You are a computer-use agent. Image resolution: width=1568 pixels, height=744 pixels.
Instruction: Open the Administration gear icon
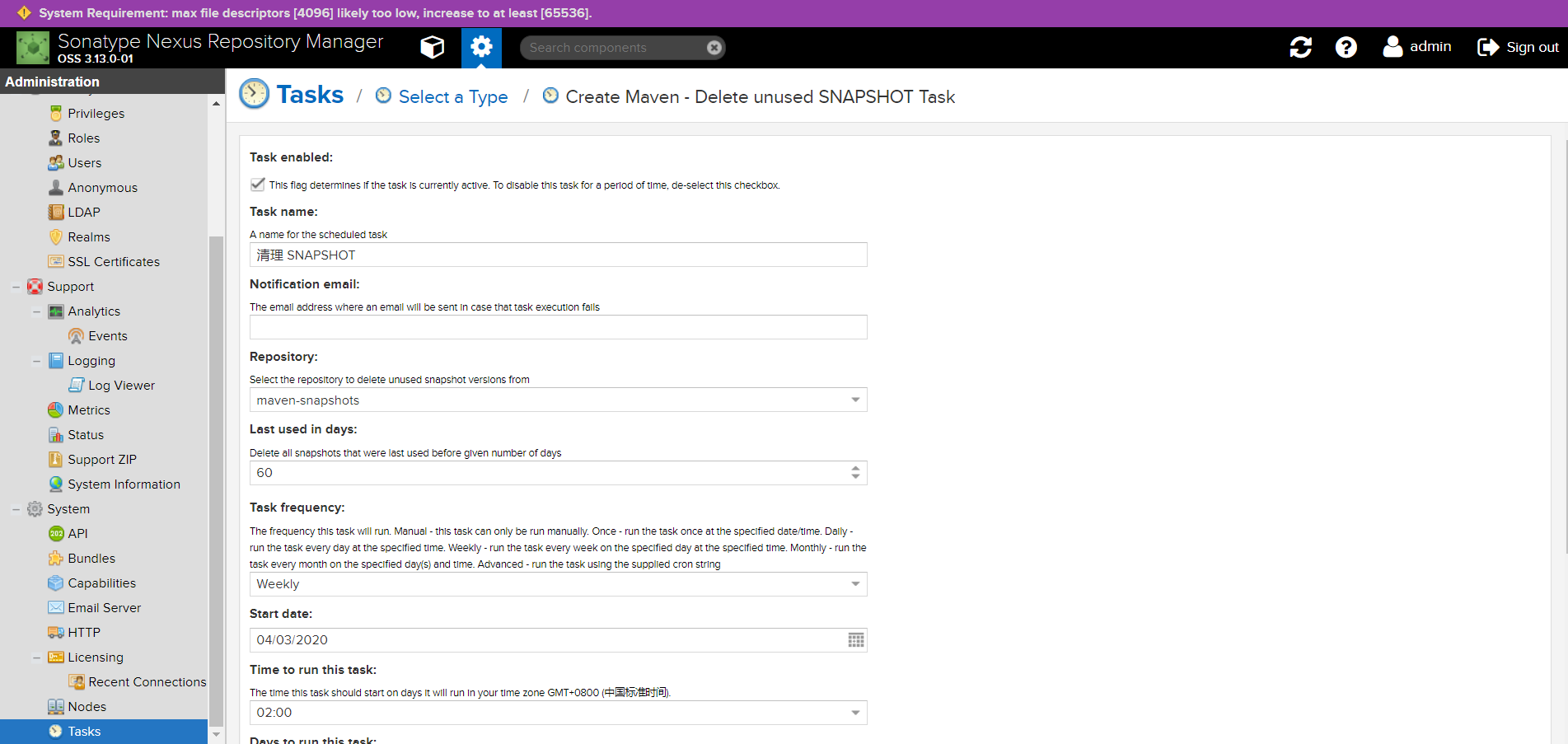481,47
